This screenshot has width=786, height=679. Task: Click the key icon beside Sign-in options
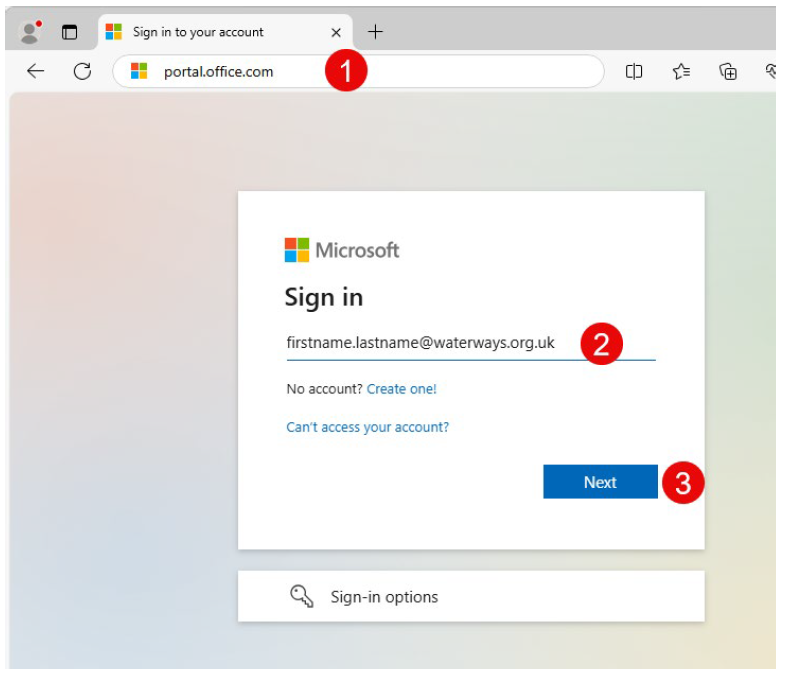click(x=302, y=596)
